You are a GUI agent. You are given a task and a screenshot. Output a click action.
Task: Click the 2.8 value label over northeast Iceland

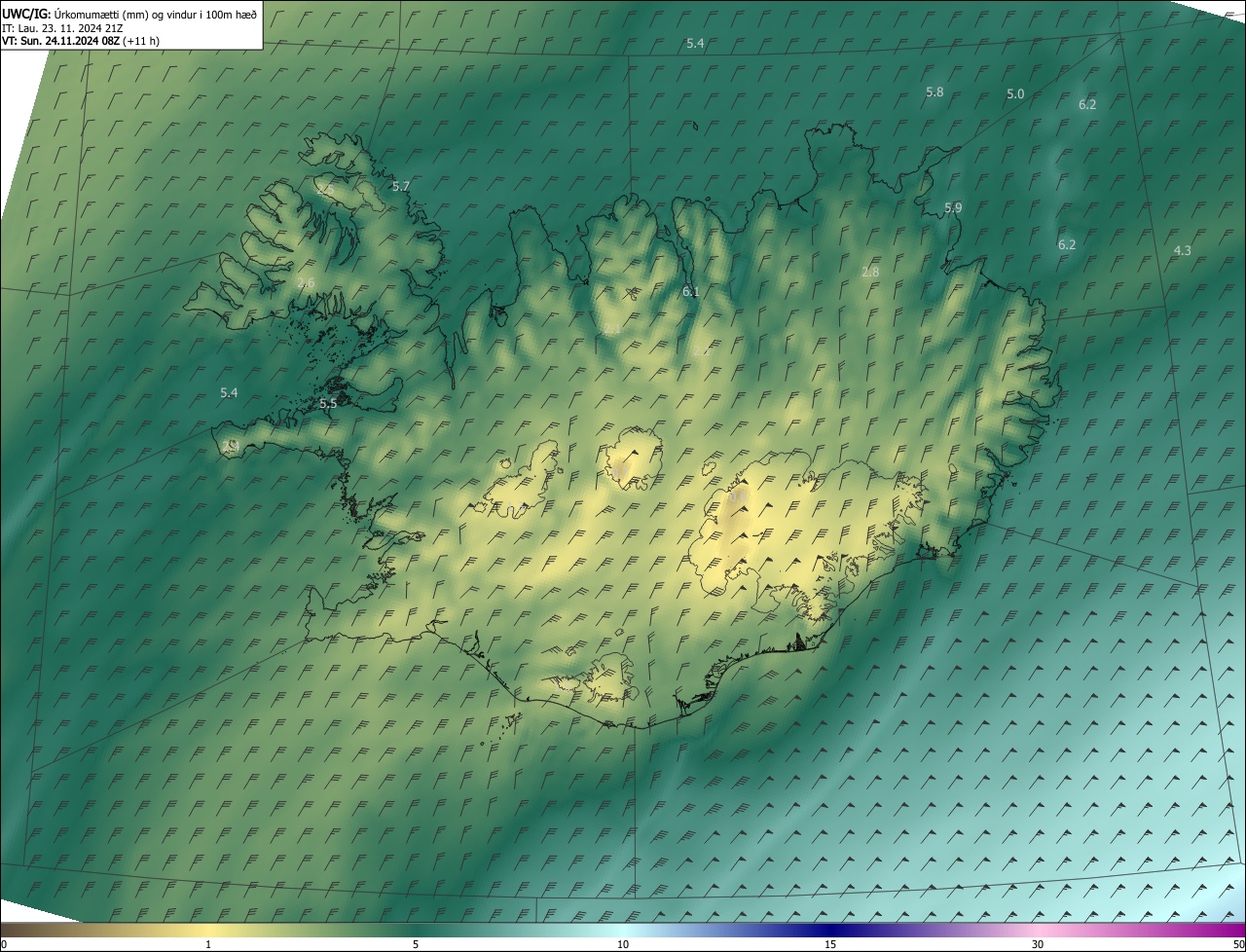coord(870,272)
